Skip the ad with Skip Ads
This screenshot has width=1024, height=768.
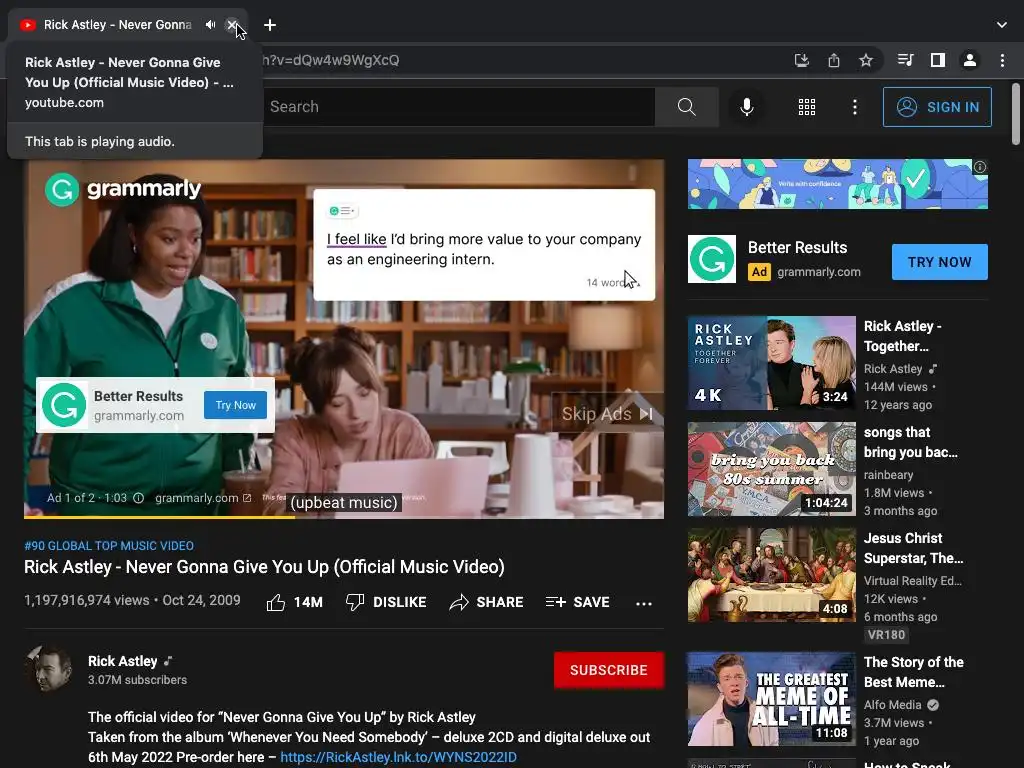607,413
